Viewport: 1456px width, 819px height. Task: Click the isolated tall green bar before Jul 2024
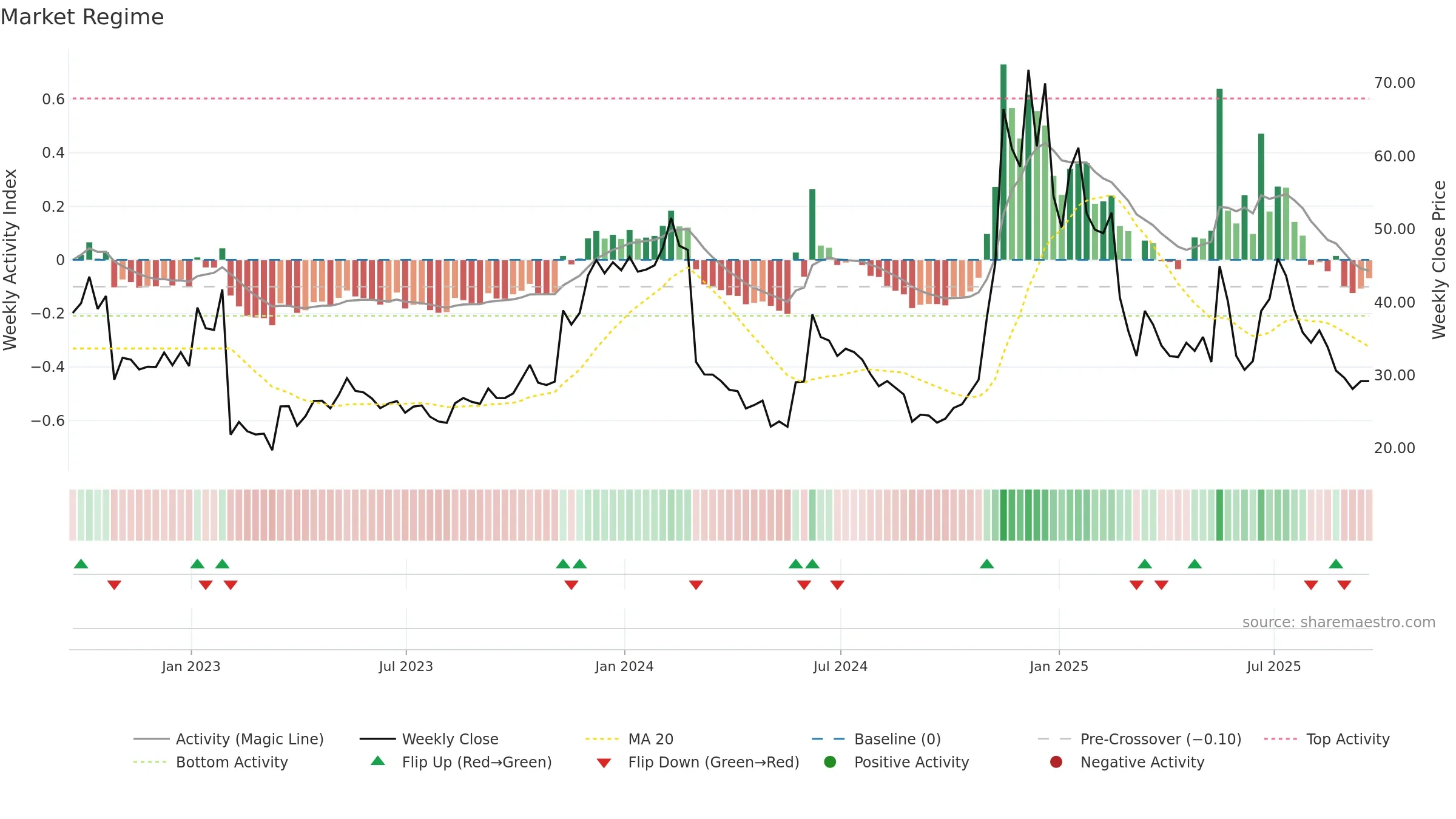point(812,224)
